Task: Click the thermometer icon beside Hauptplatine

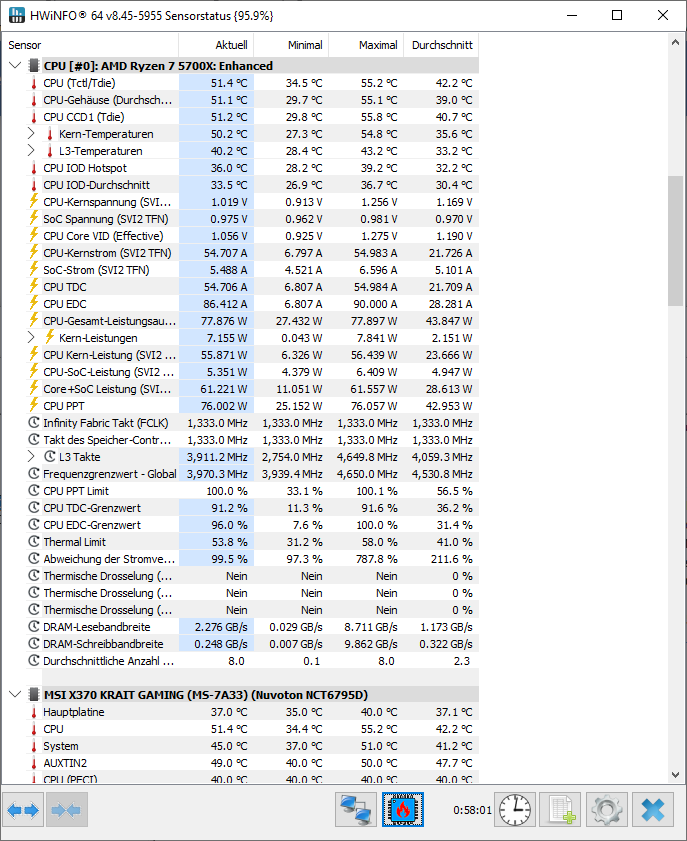Action: coord(34,712)
